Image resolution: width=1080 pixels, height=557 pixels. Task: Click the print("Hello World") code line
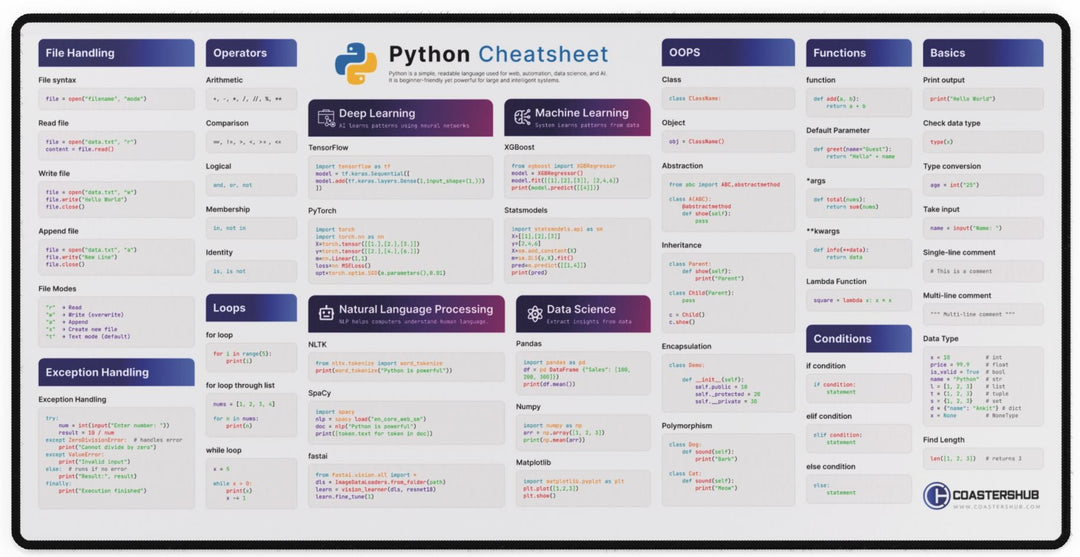(x=962, y=99)
